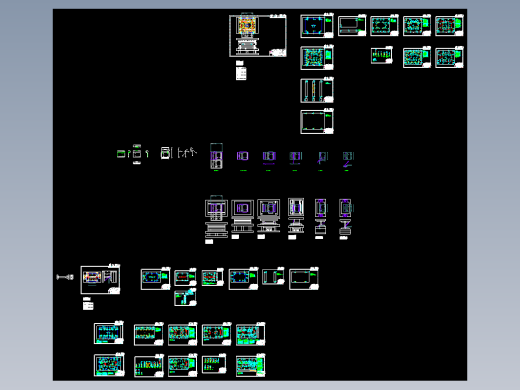
Task: Select the green-outlined rectangle starting the middle row
Action: tap(121, 154)
